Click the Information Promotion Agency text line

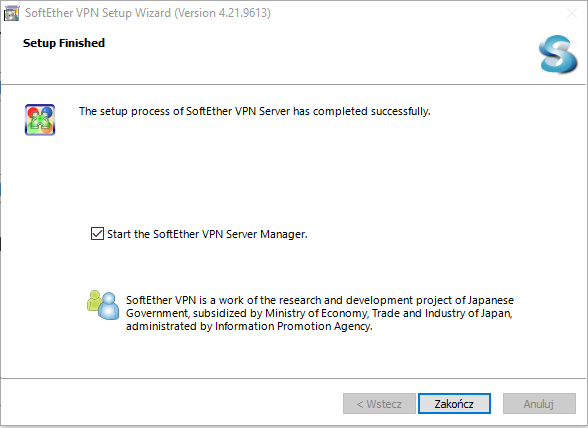pyautogui.click(x=249, y=326)
